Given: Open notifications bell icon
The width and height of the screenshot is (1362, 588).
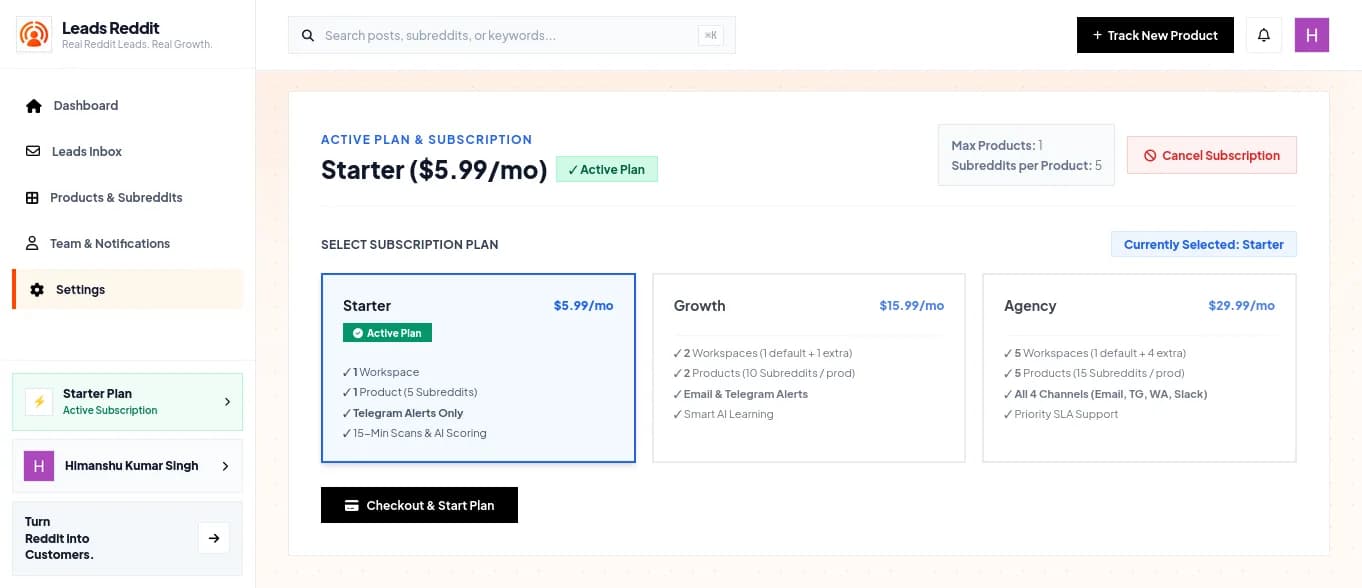Looking at the screenshot, I should [x=1264, y=35].
